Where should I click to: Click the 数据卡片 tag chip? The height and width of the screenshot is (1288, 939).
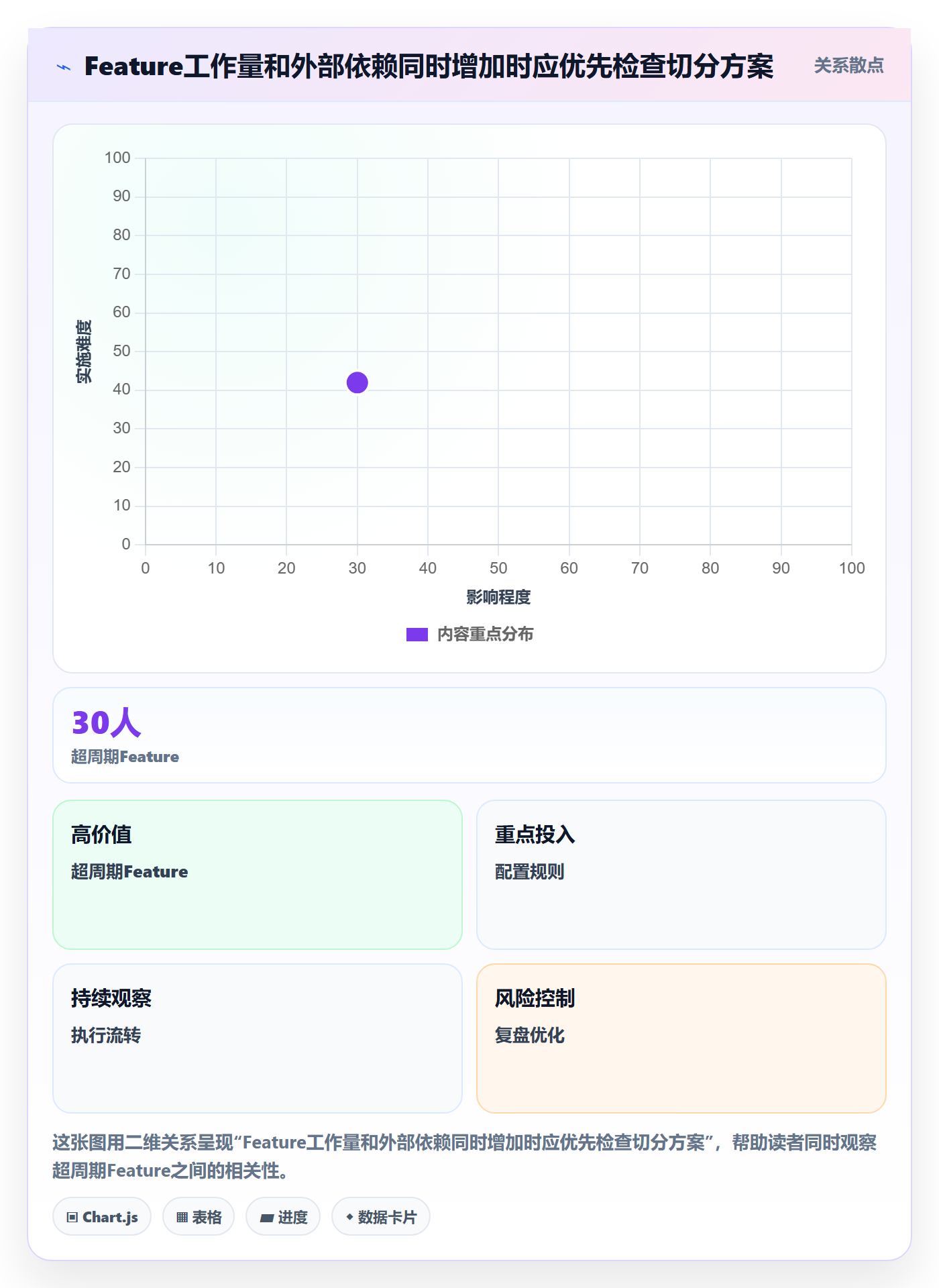(x=381, y=1216)
